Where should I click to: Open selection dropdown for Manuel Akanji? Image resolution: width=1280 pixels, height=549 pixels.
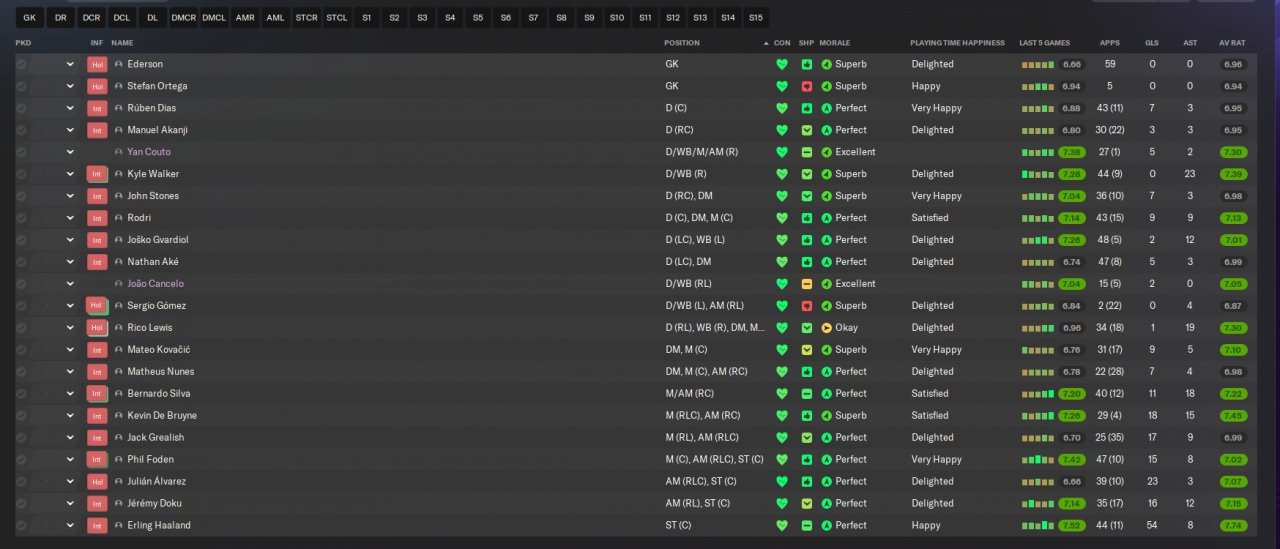coord(70,130)
